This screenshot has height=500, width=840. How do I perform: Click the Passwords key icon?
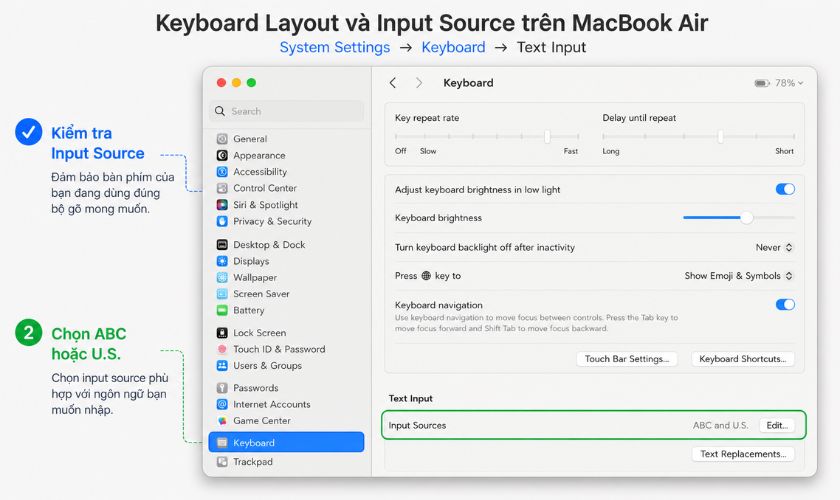pos(222,388)
